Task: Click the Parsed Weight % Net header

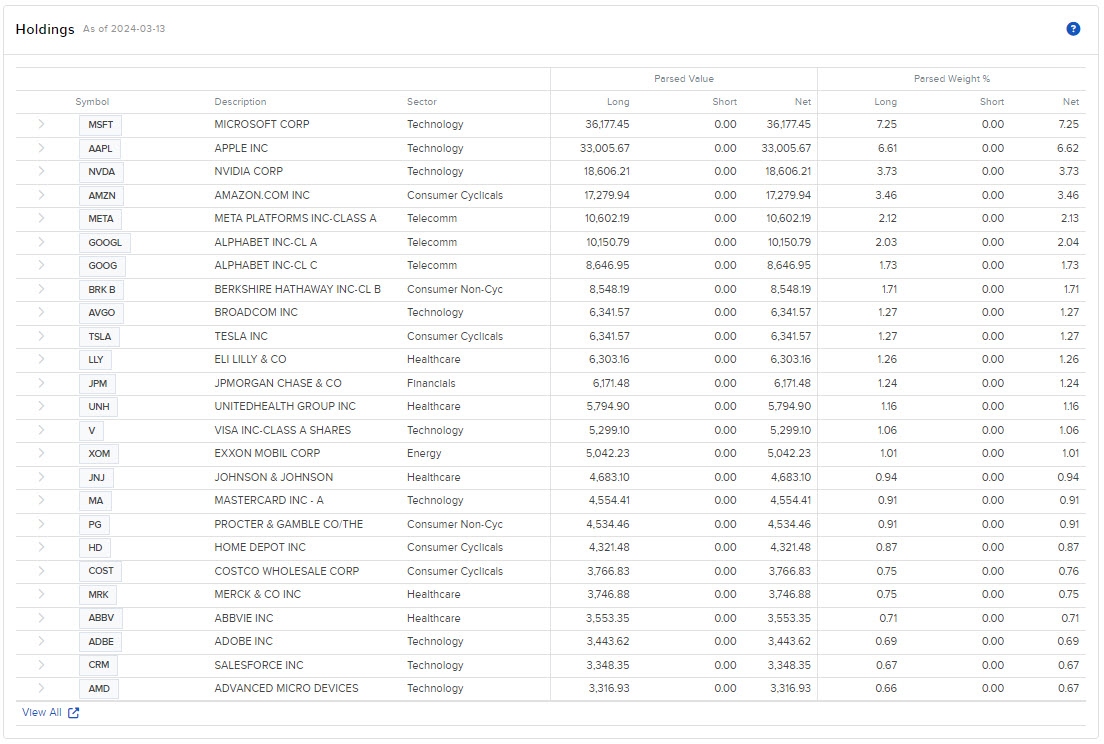Action: pyautogui.click(x=1071, y=102)
